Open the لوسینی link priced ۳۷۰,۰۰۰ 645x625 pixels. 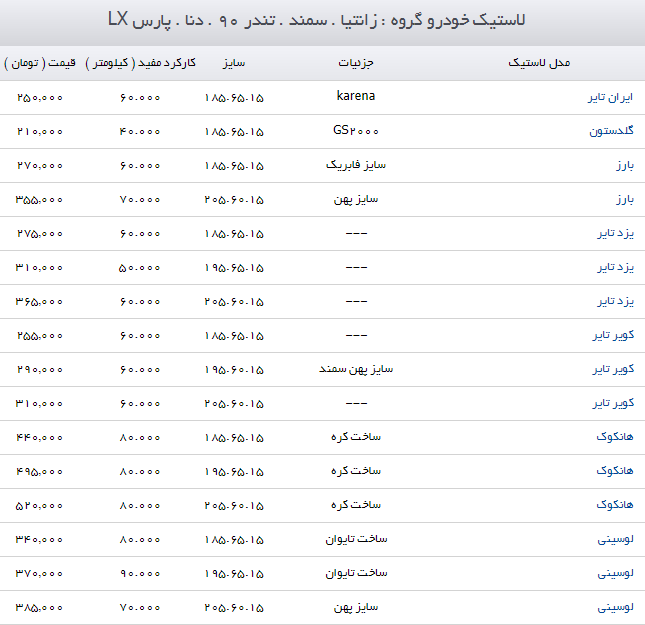pyautogui.click(x=615, y=573)
